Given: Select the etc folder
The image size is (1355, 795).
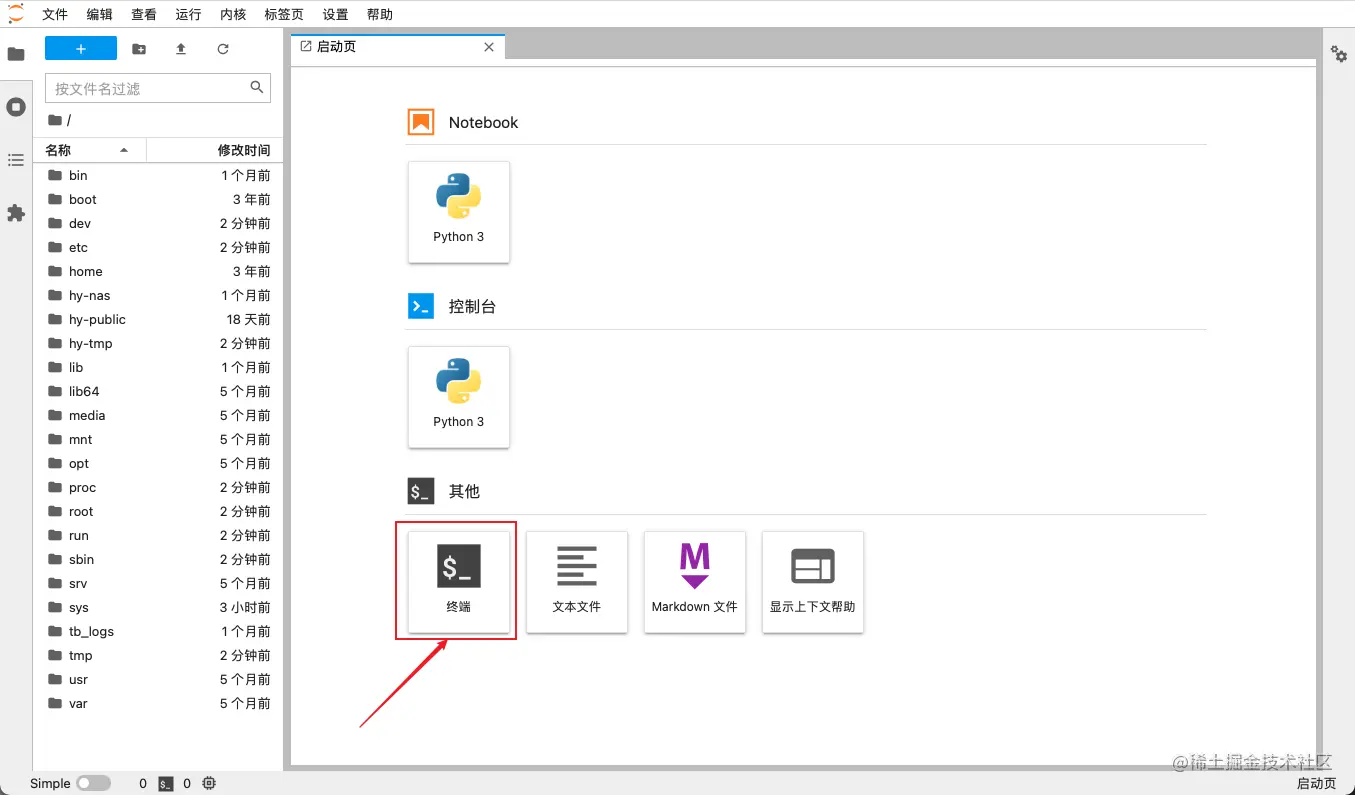Looking at the screenshot, I should click(158, 247).
